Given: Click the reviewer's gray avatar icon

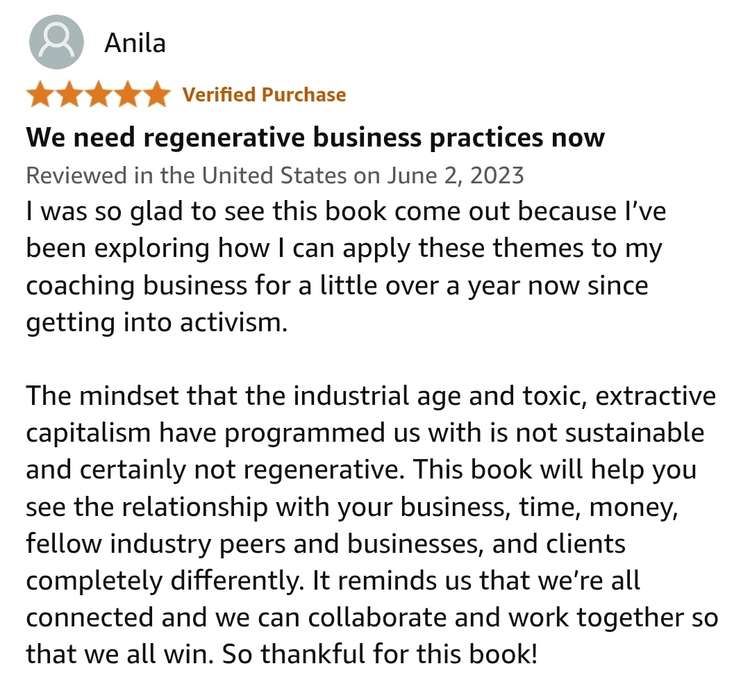Looking at the screenshot, I should coord(58,43).
